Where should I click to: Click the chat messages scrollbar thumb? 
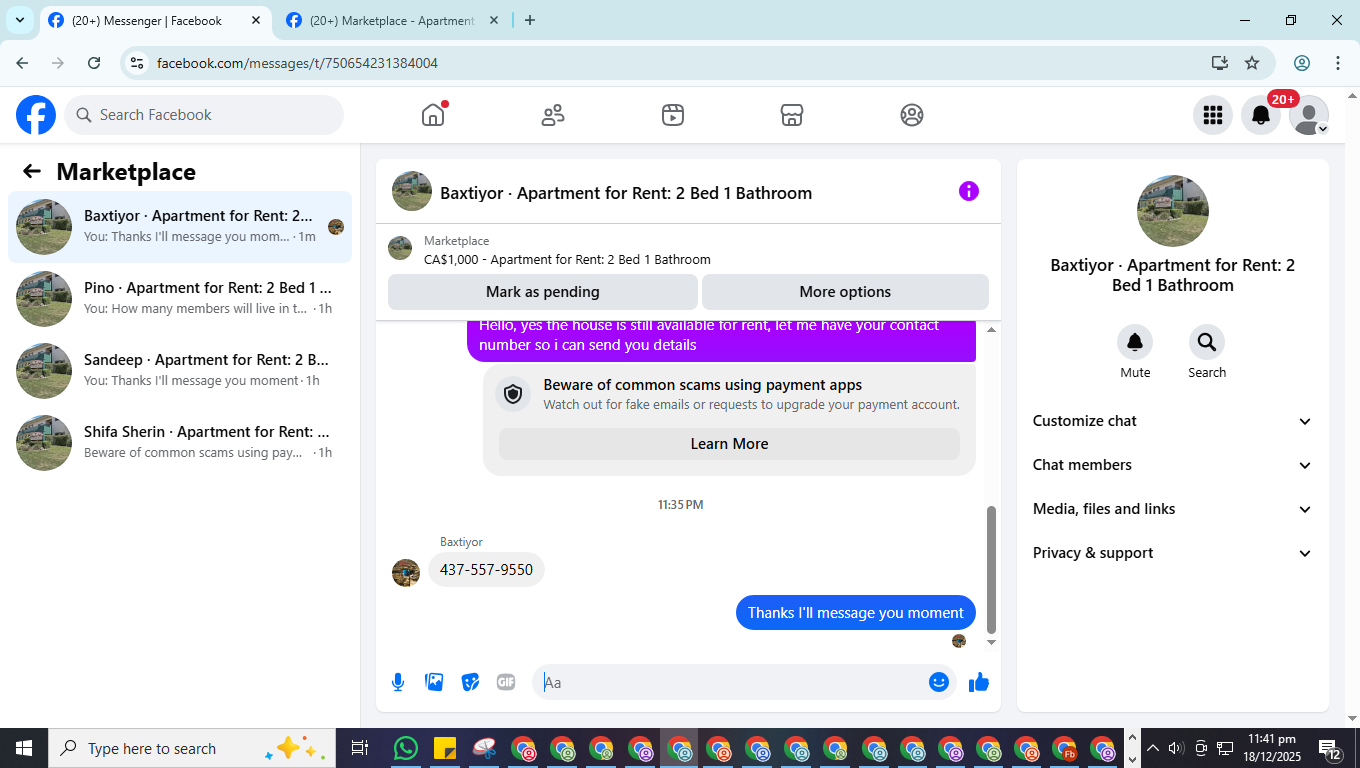pyautogui.click(x=991, y=568)
